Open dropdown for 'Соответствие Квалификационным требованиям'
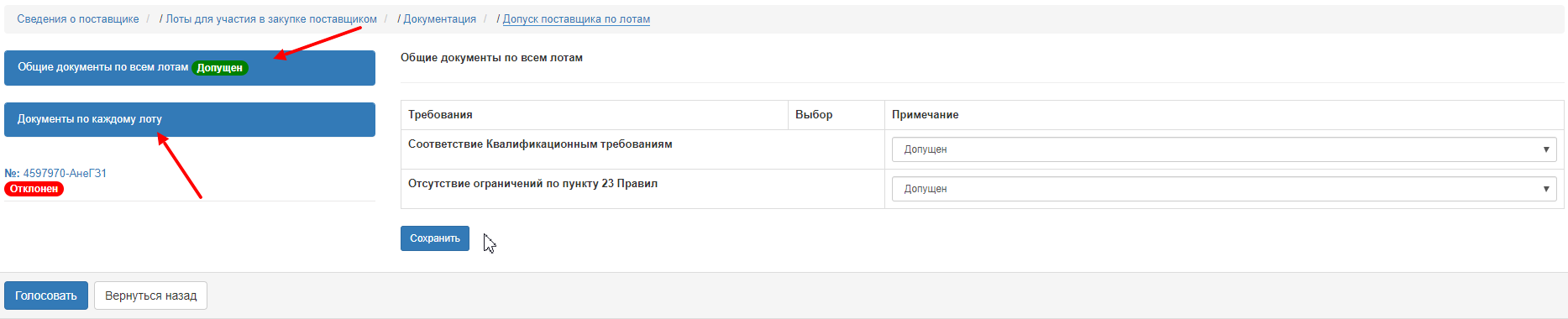This screenshot has height=319, width=1568. [x=1224, y=149]
